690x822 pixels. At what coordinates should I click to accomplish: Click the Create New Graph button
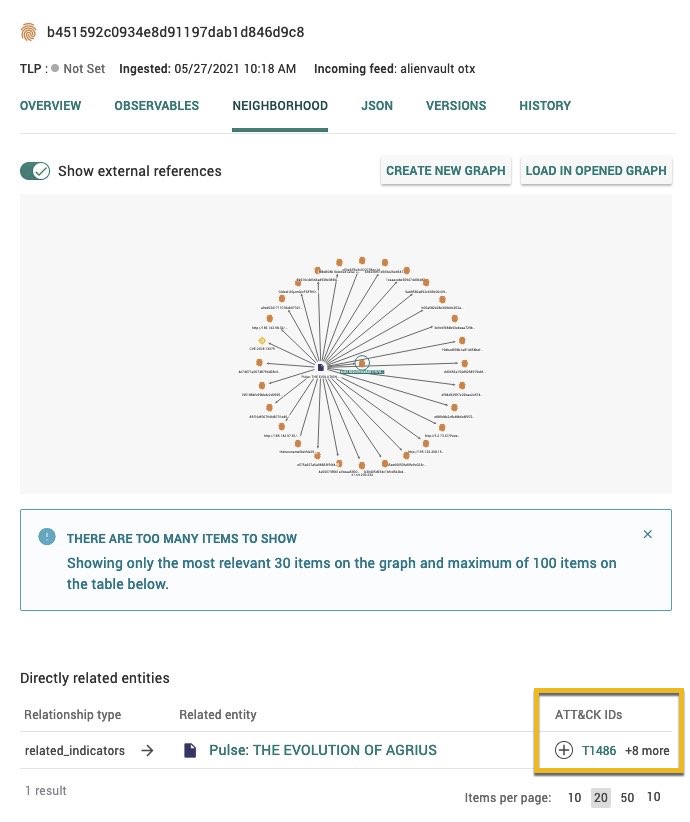pyautogui.click(x=446, y=171)
